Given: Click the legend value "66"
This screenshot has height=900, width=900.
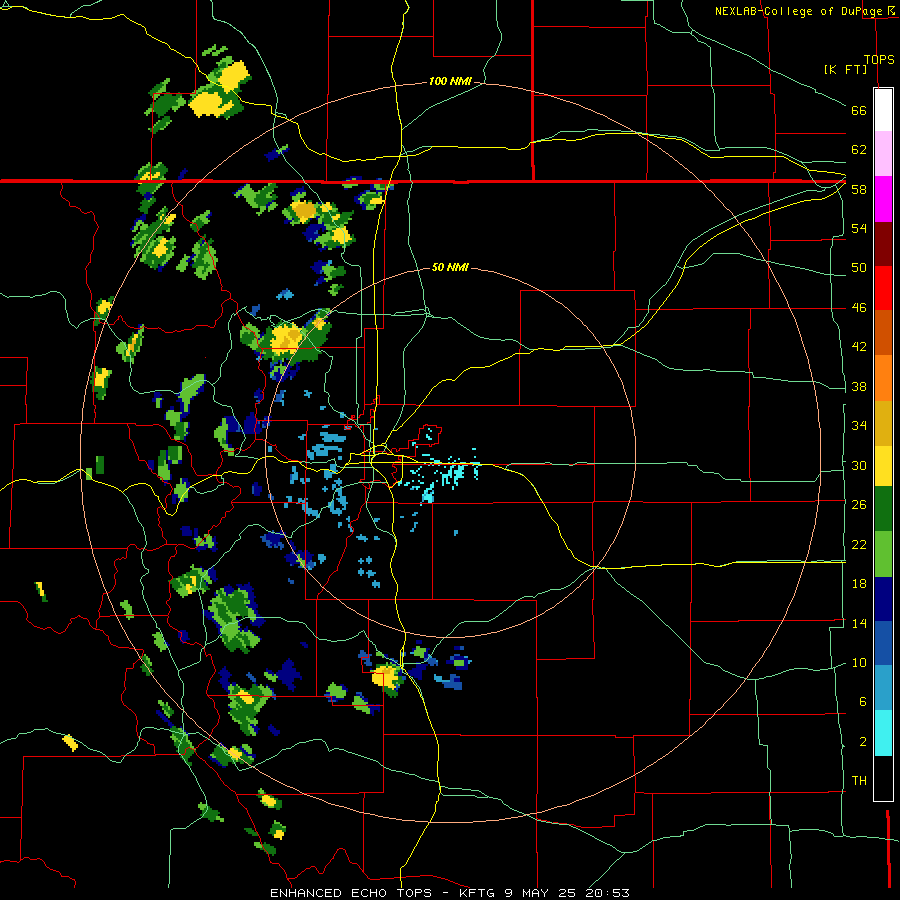Looking at the screenshot, I should click(x=859, y=110).
